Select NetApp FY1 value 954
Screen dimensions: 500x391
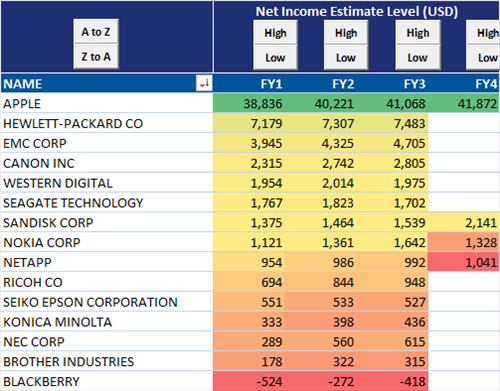tap(249, 262)
